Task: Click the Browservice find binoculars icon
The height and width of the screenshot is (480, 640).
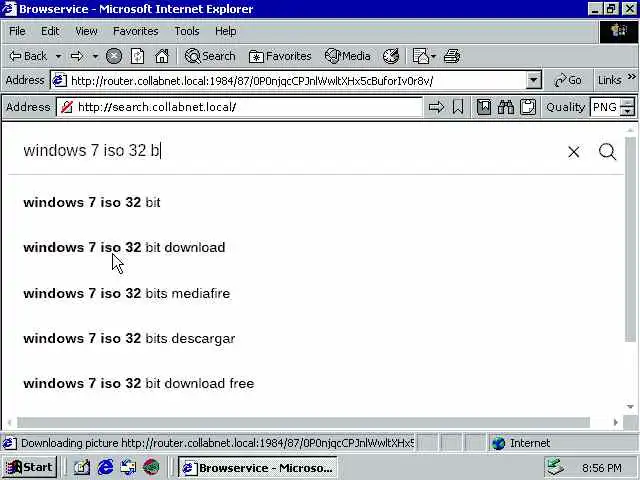Action: point(506,107)
